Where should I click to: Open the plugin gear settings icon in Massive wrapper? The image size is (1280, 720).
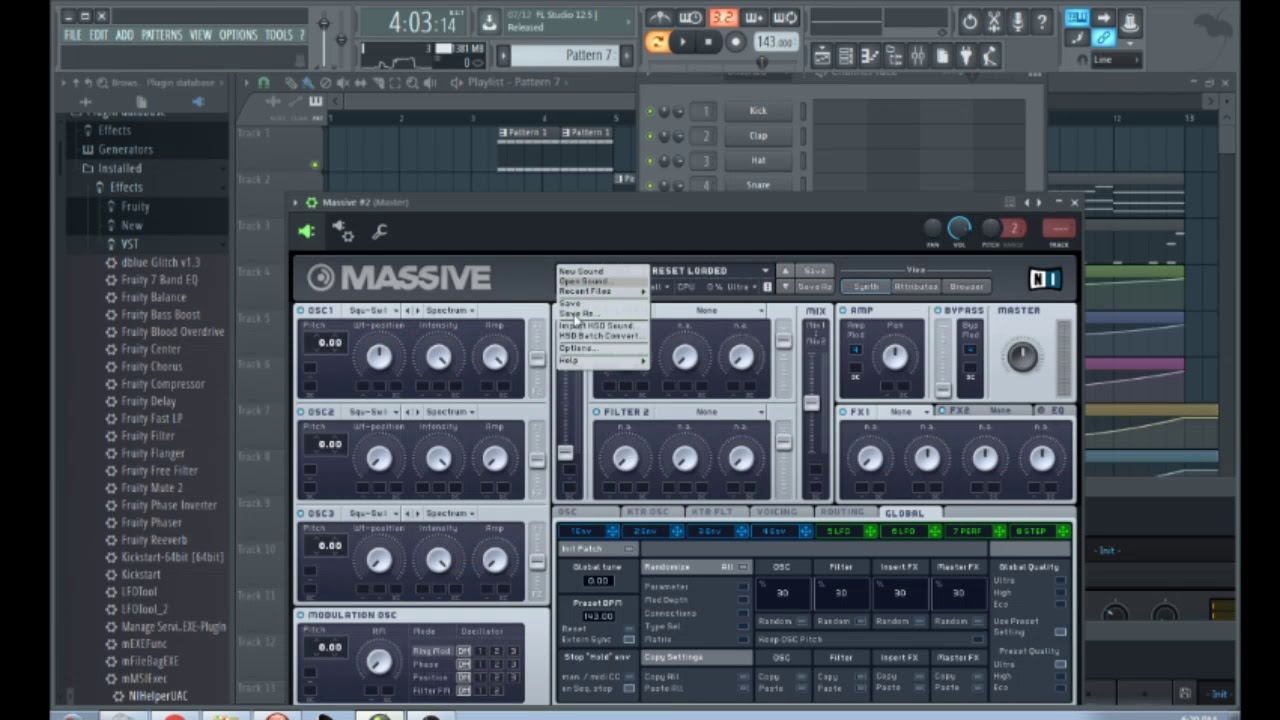pos(342,232)
